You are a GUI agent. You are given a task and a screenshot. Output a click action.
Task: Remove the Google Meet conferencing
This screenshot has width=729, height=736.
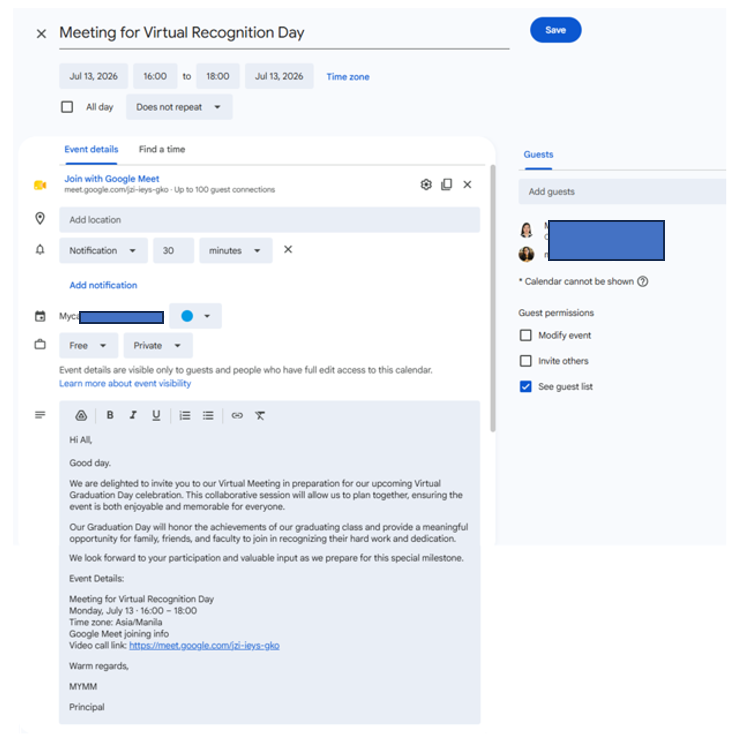467,184
